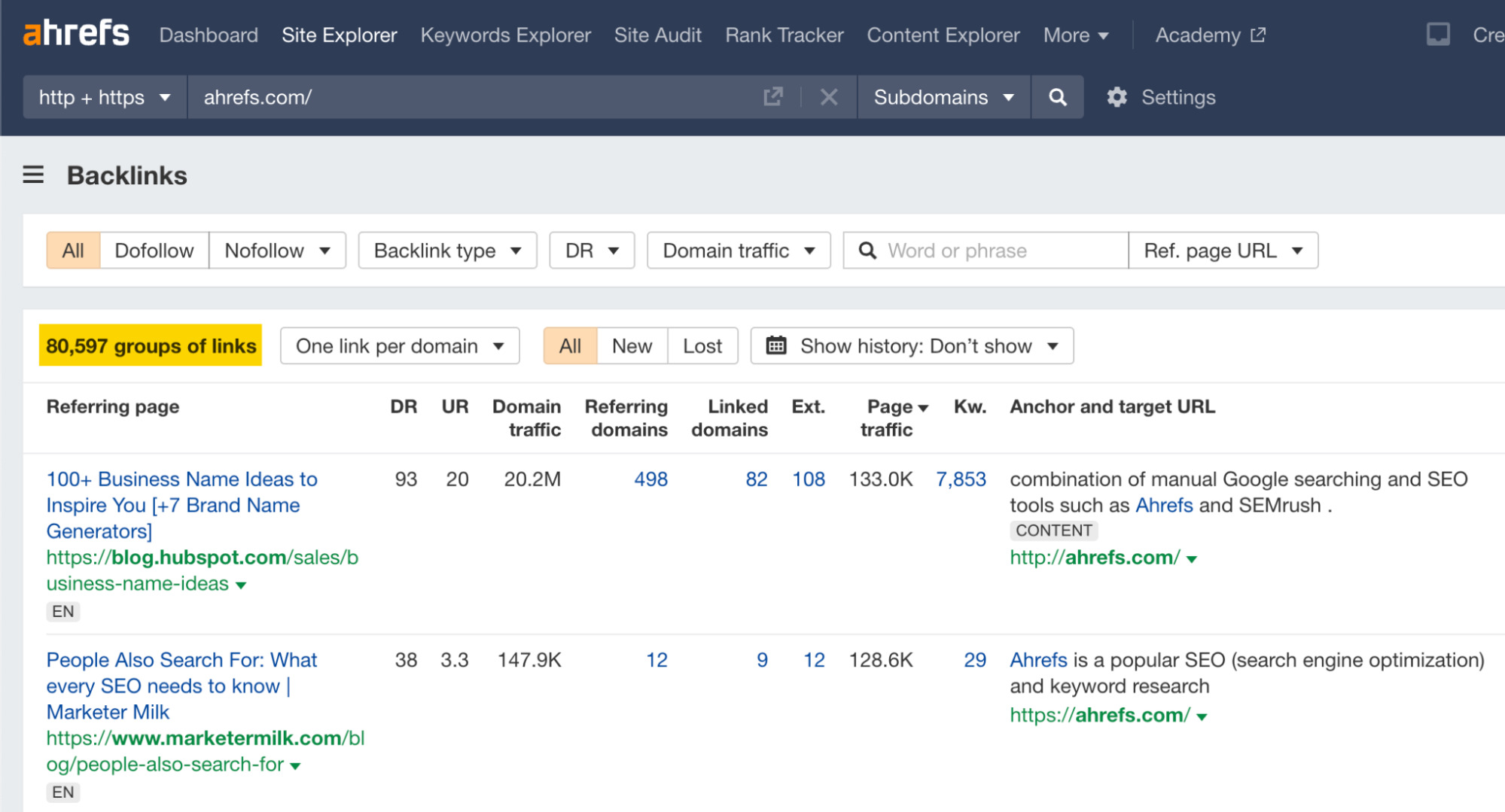This screenshot has width=1505, height=812.
Task: Click the Settings gear icon
Action: [1117, 97]
